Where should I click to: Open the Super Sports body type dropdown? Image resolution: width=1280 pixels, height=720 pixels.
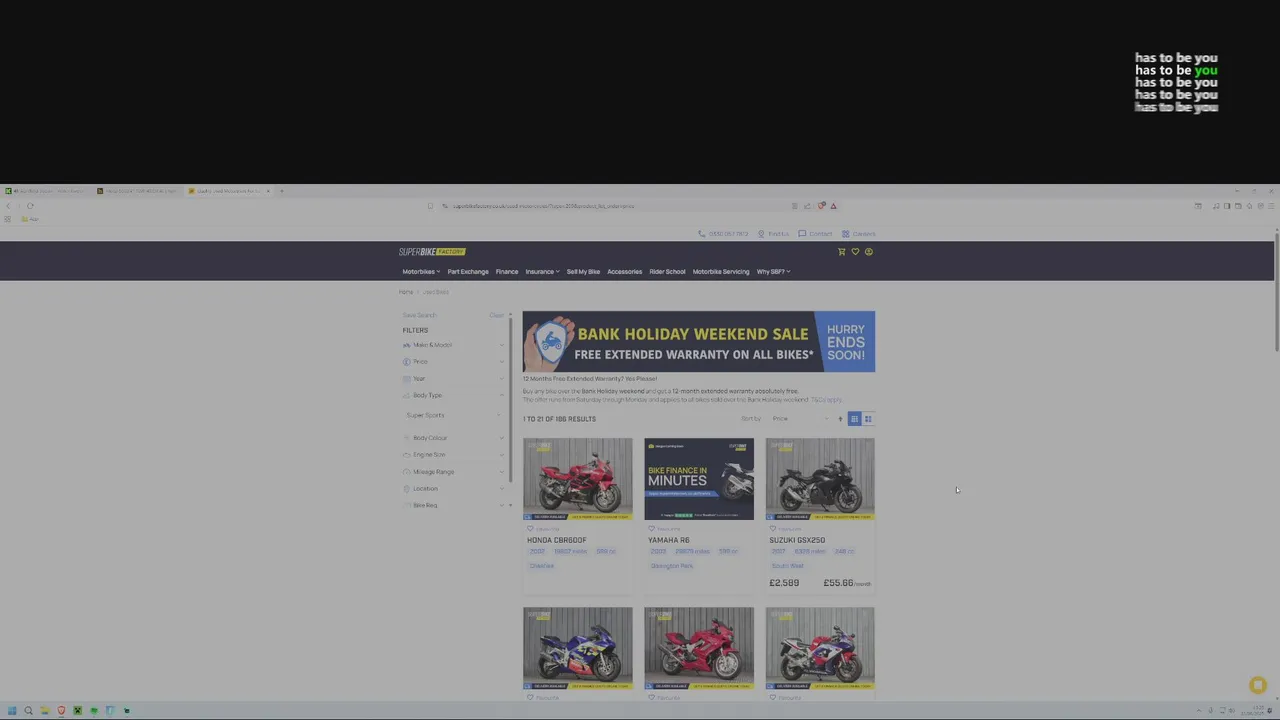(x=455, y=416)
